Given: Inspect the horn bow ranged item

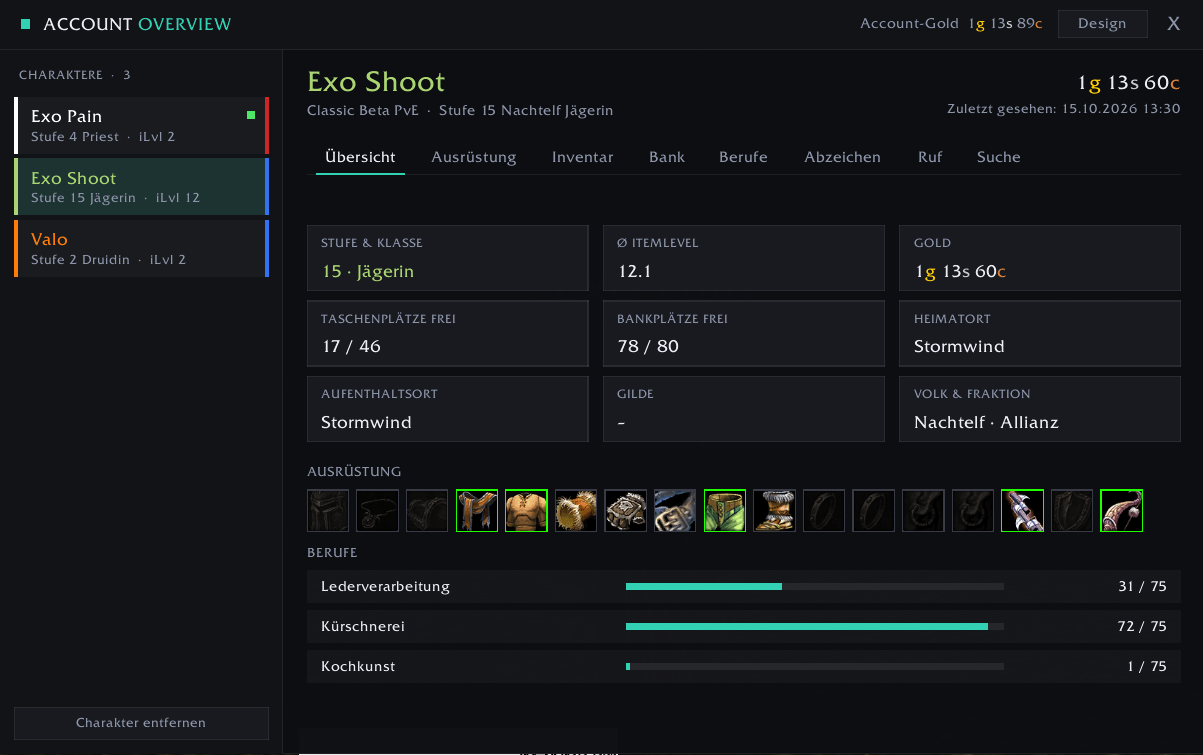Looking at the screenshot, I should 1122,510.
